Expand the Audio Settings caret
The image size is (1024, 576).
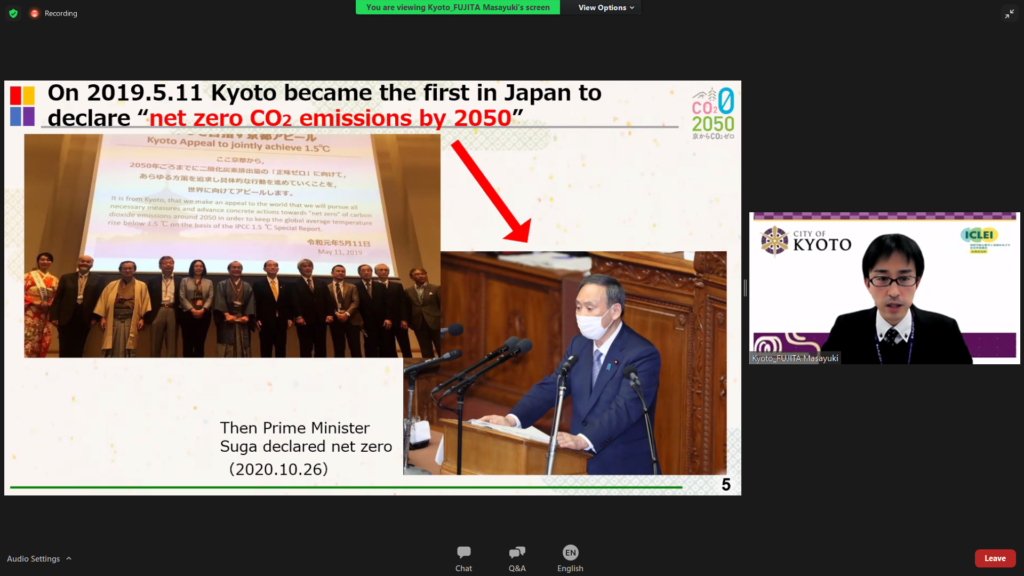(x=69, y=559)
